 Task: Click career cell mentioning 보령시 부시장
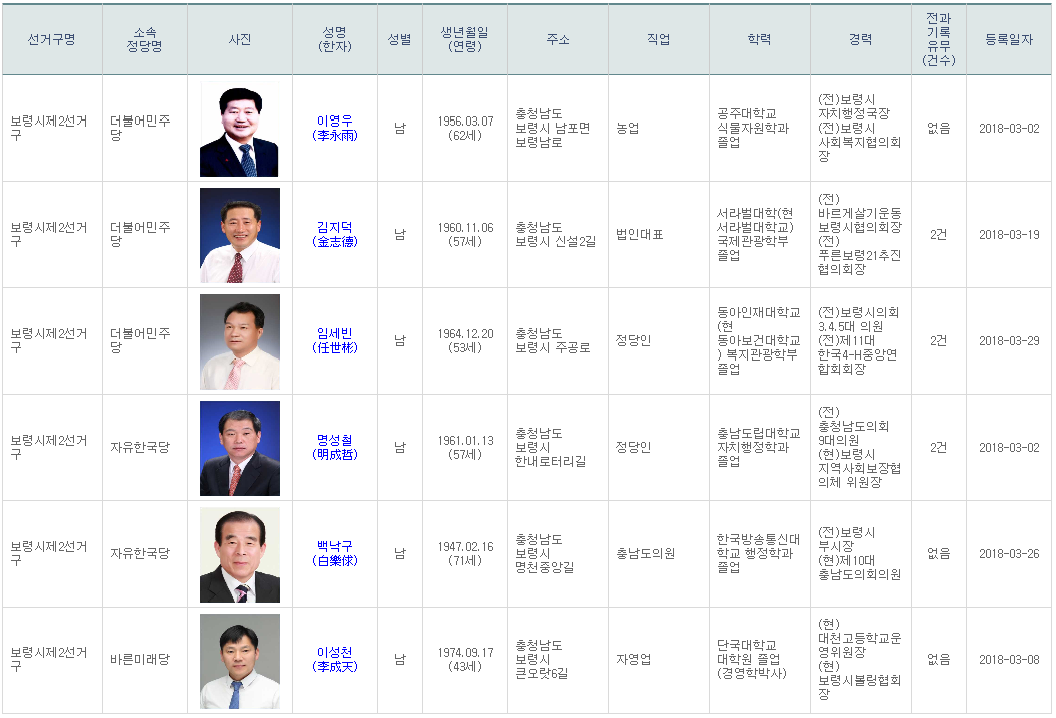[859, 553]
